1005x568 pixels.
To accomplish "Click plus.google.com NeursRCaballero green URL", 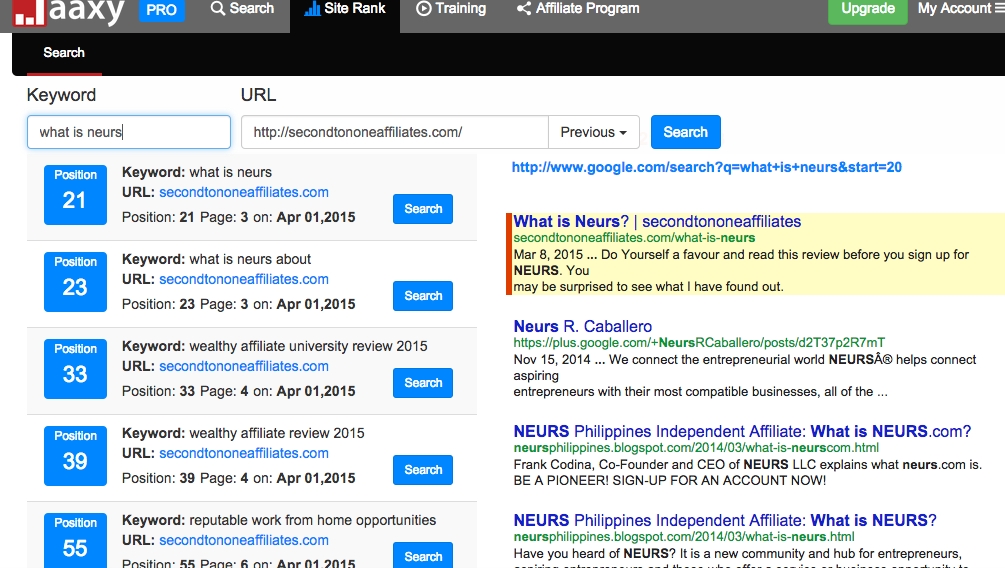I will [699, 343].
